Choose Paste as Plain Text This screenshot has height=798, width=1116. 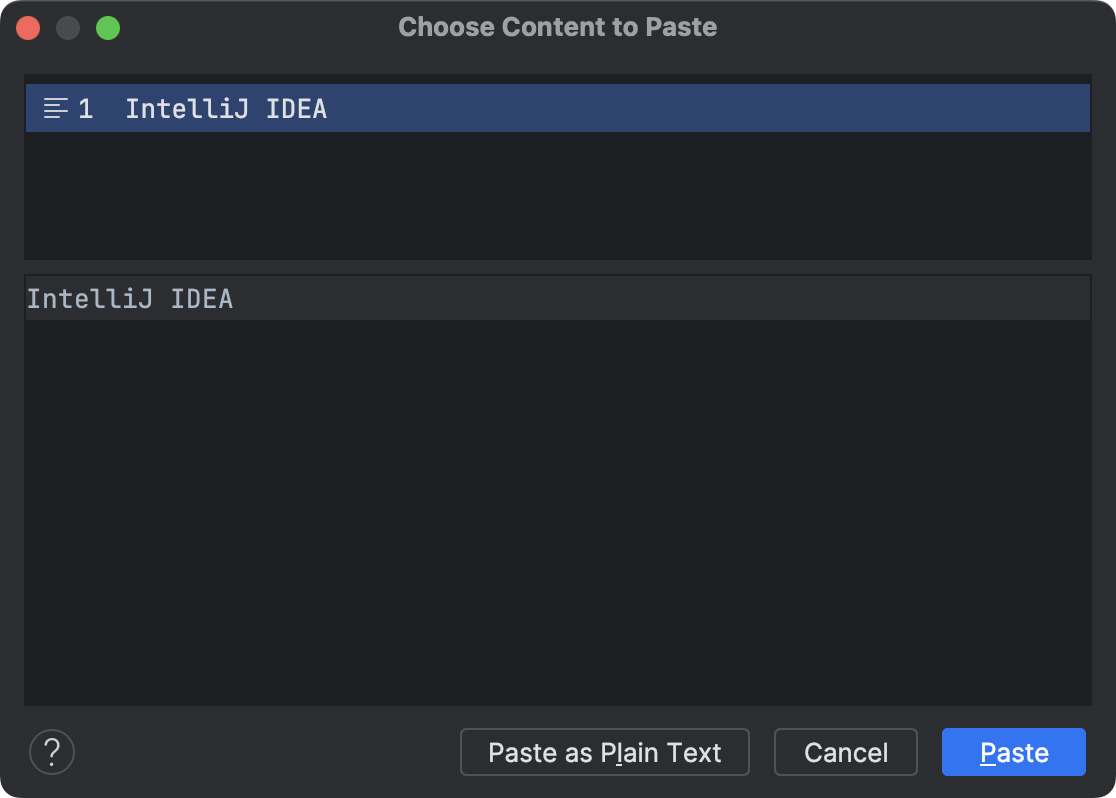click(x=604, y=752)
